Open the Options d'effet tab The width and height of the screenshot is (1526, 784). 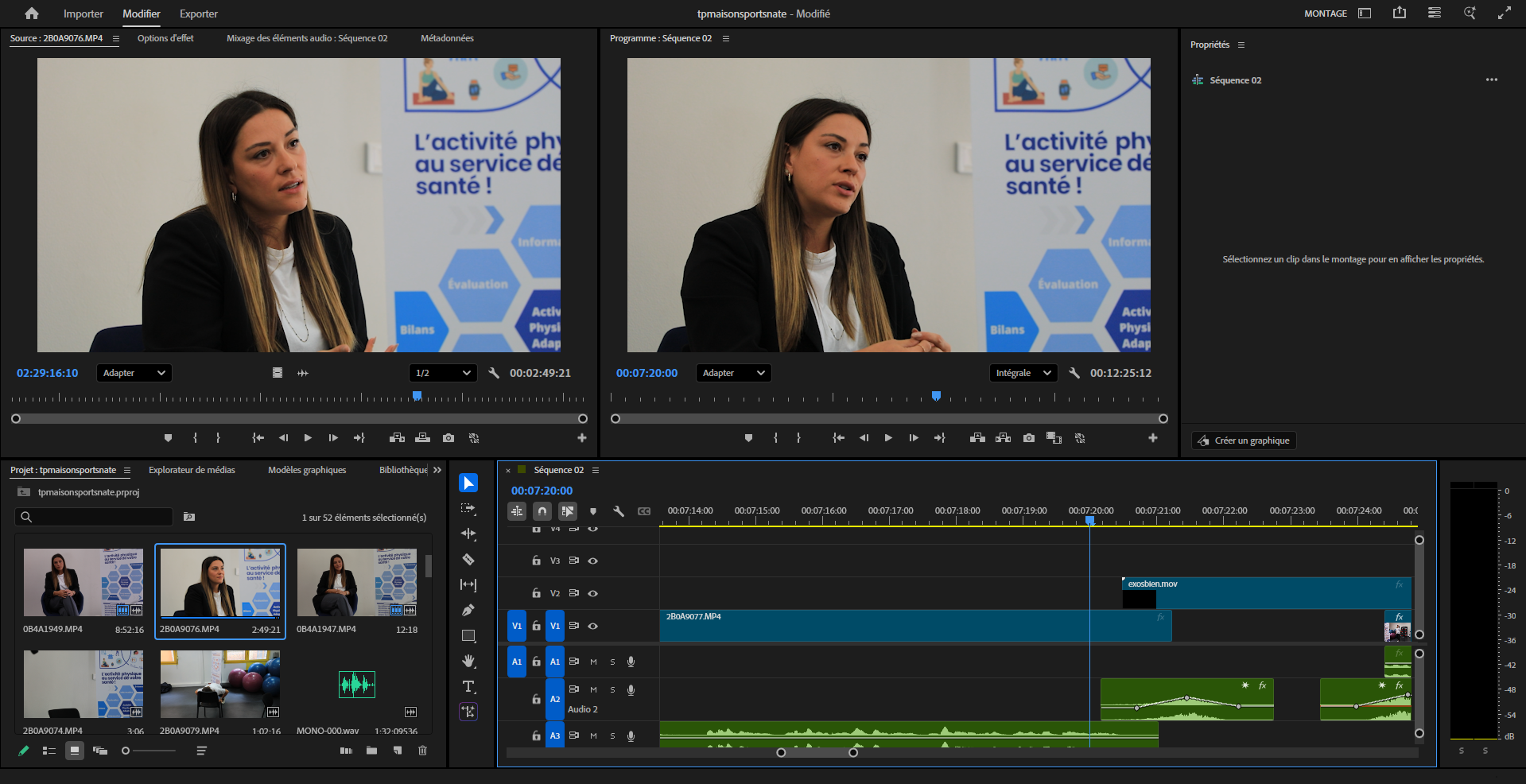pos(165,38)
